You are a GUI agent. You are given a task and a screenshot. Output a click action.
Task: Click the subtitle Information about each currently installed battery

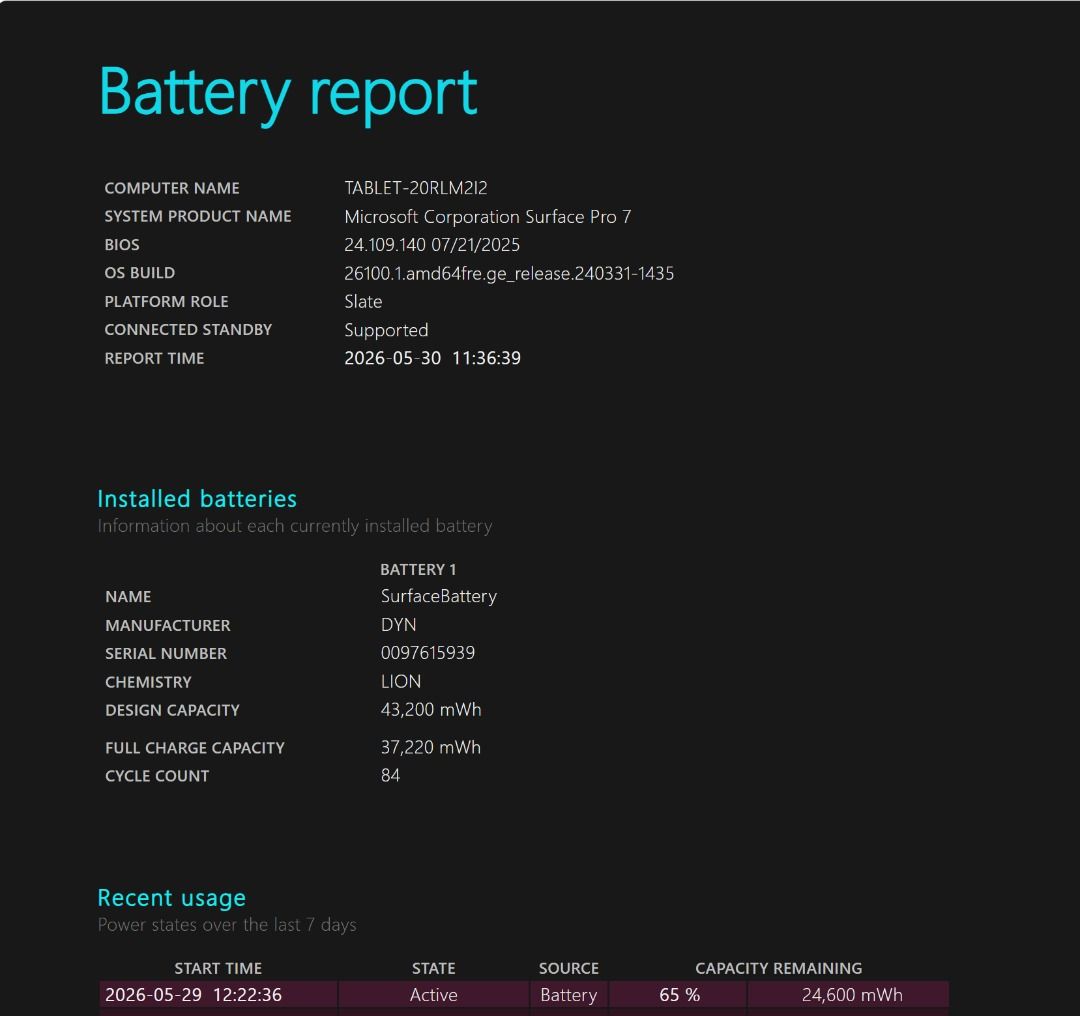pyautogui.click(x=295, y=526)
